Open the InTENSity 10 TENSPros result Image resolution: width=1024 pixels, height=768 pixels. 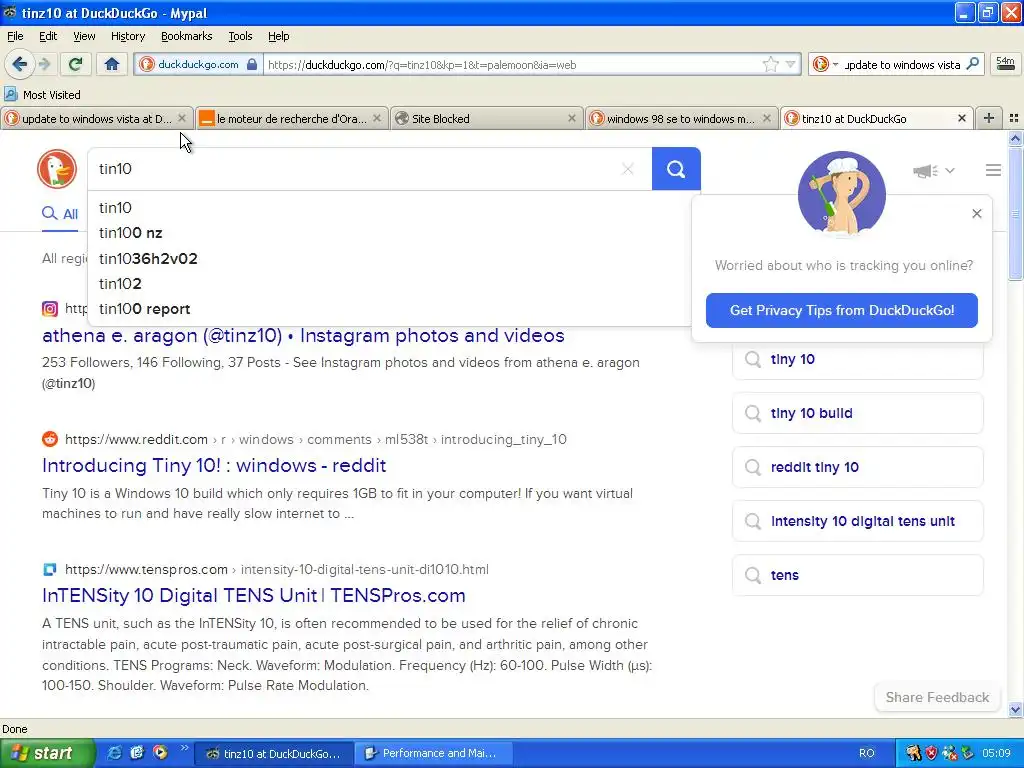point(253,595)
